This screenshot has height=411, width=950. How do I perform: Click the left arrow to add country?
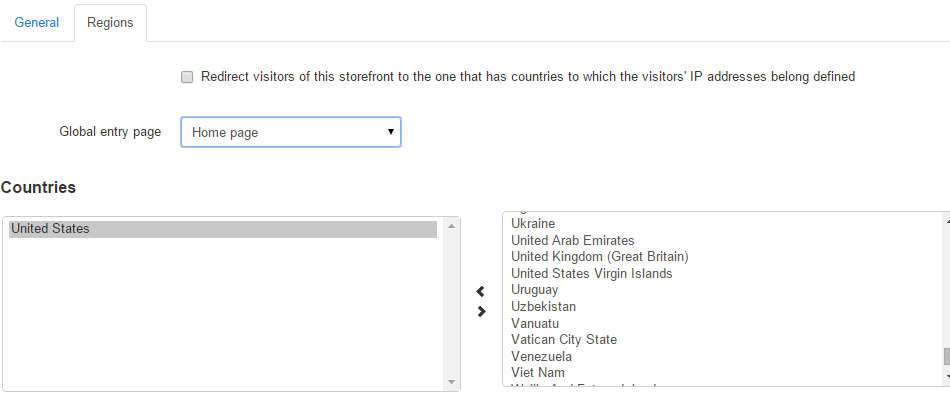click(481, 292)
